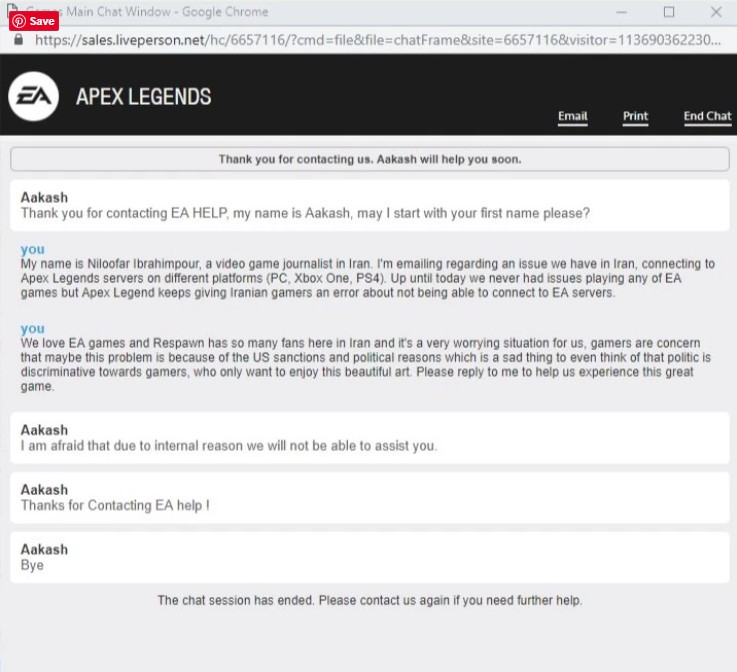Click the 'Aakash will help you soon' banner
Image resolution: width=737 pixels, height=672 pixels.
pyautogui.click(x=370, y=159)
